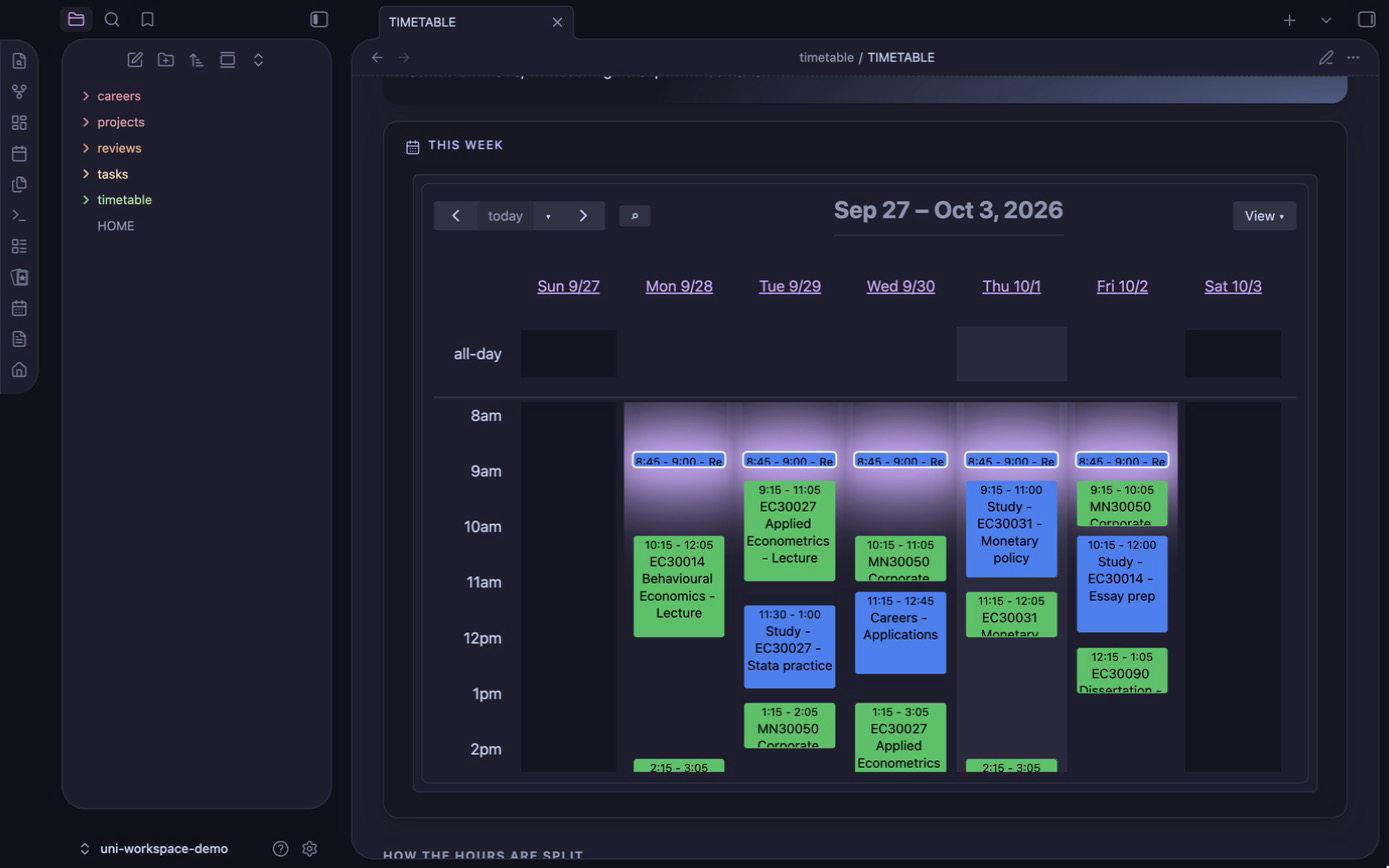Close the TIMETABLE tab
The height and width of the screenshot is (868, 1389).
tap(558, 22)
